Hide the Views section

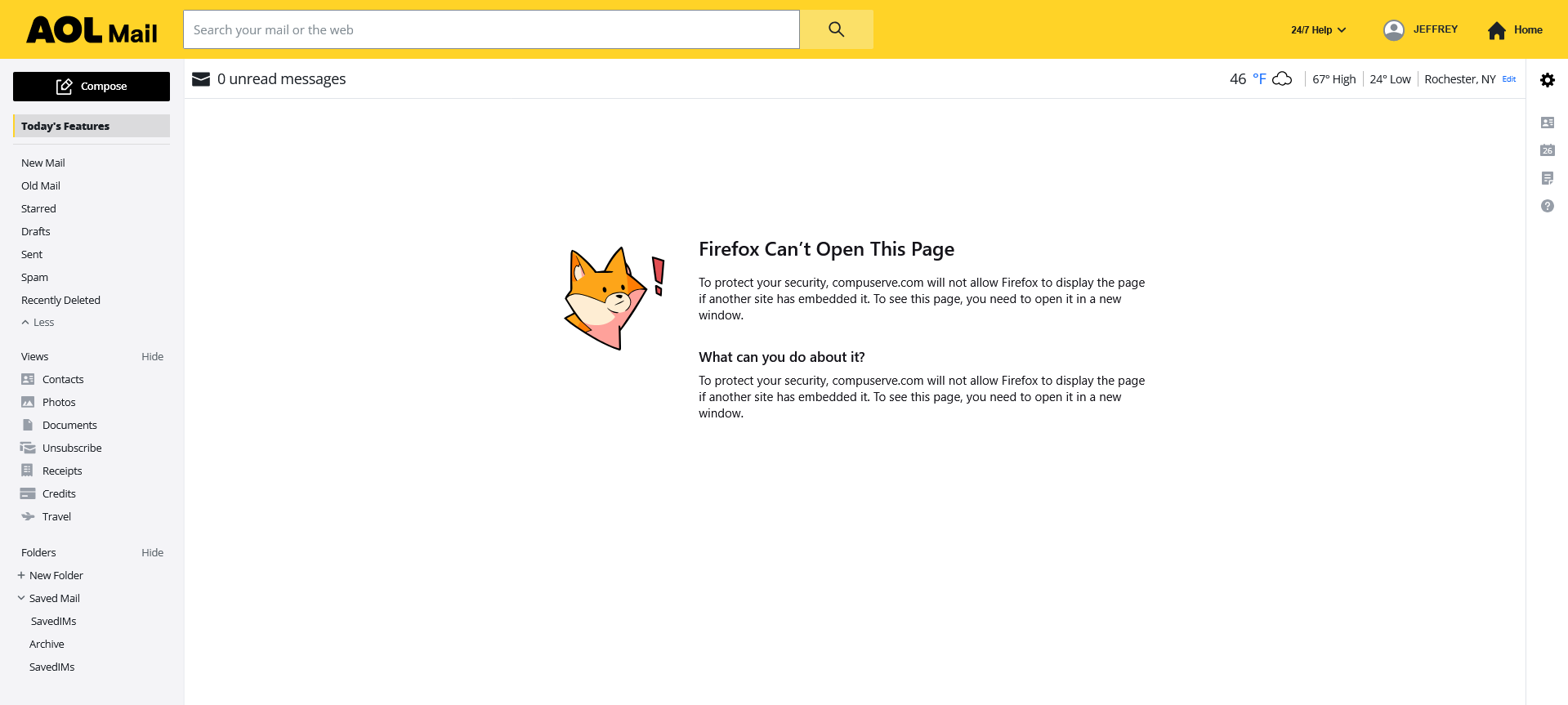tap(152, 356)
